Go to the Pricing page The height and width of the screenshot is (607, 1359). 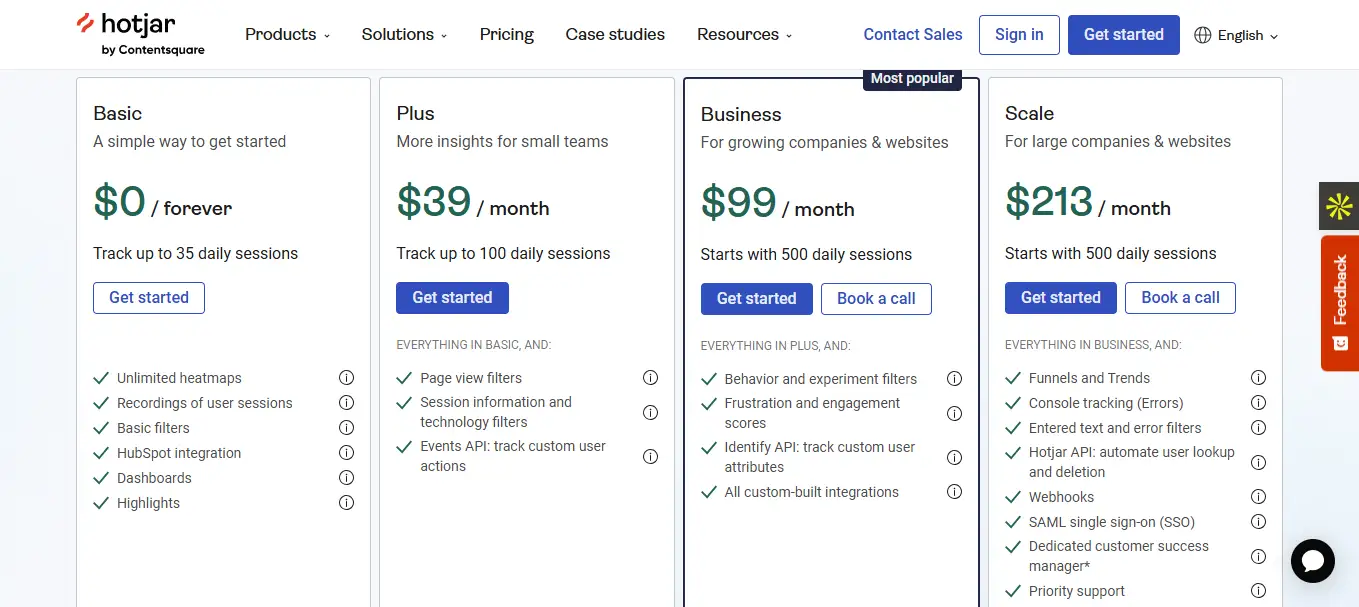[x=507, y=34]
